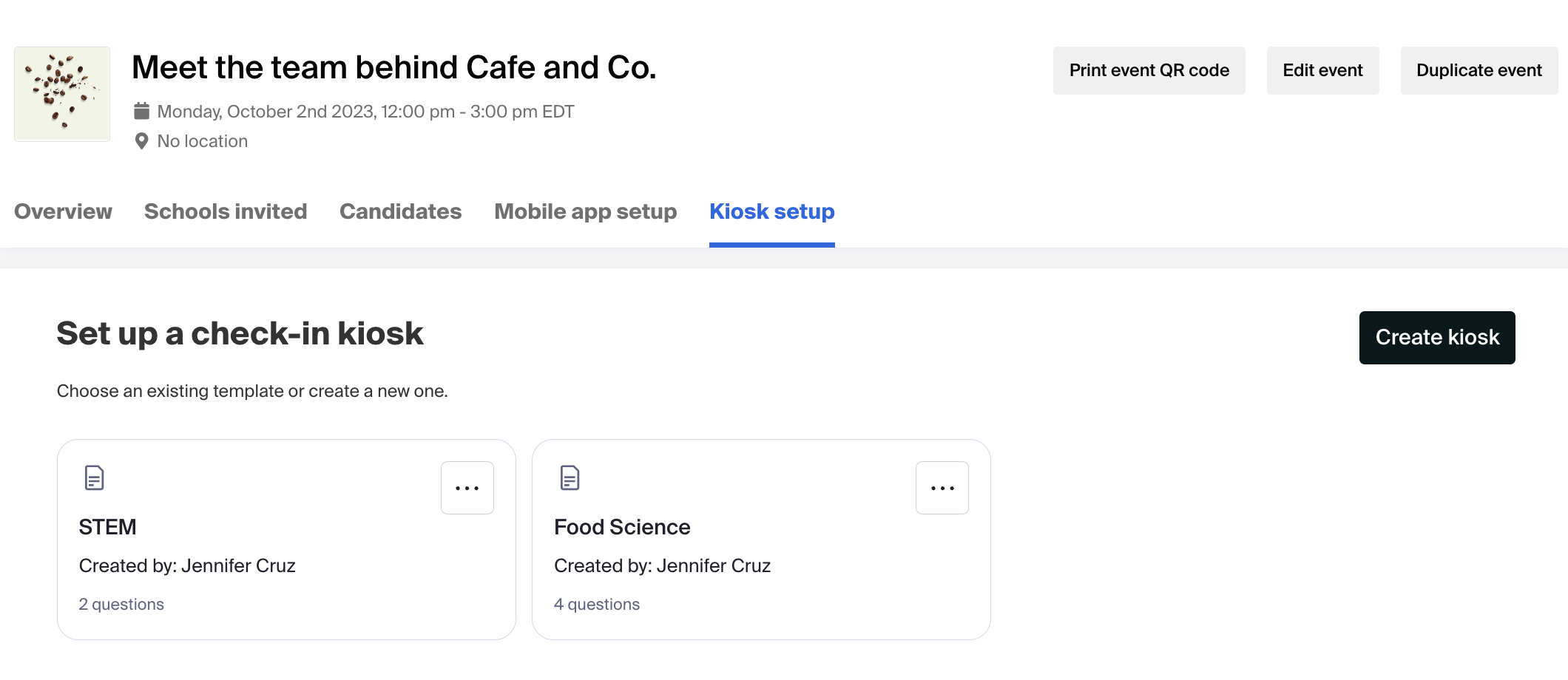Click the 4 questions label on Food Science
Viewport: 1568px width, 680px height.
pos(597,604)
